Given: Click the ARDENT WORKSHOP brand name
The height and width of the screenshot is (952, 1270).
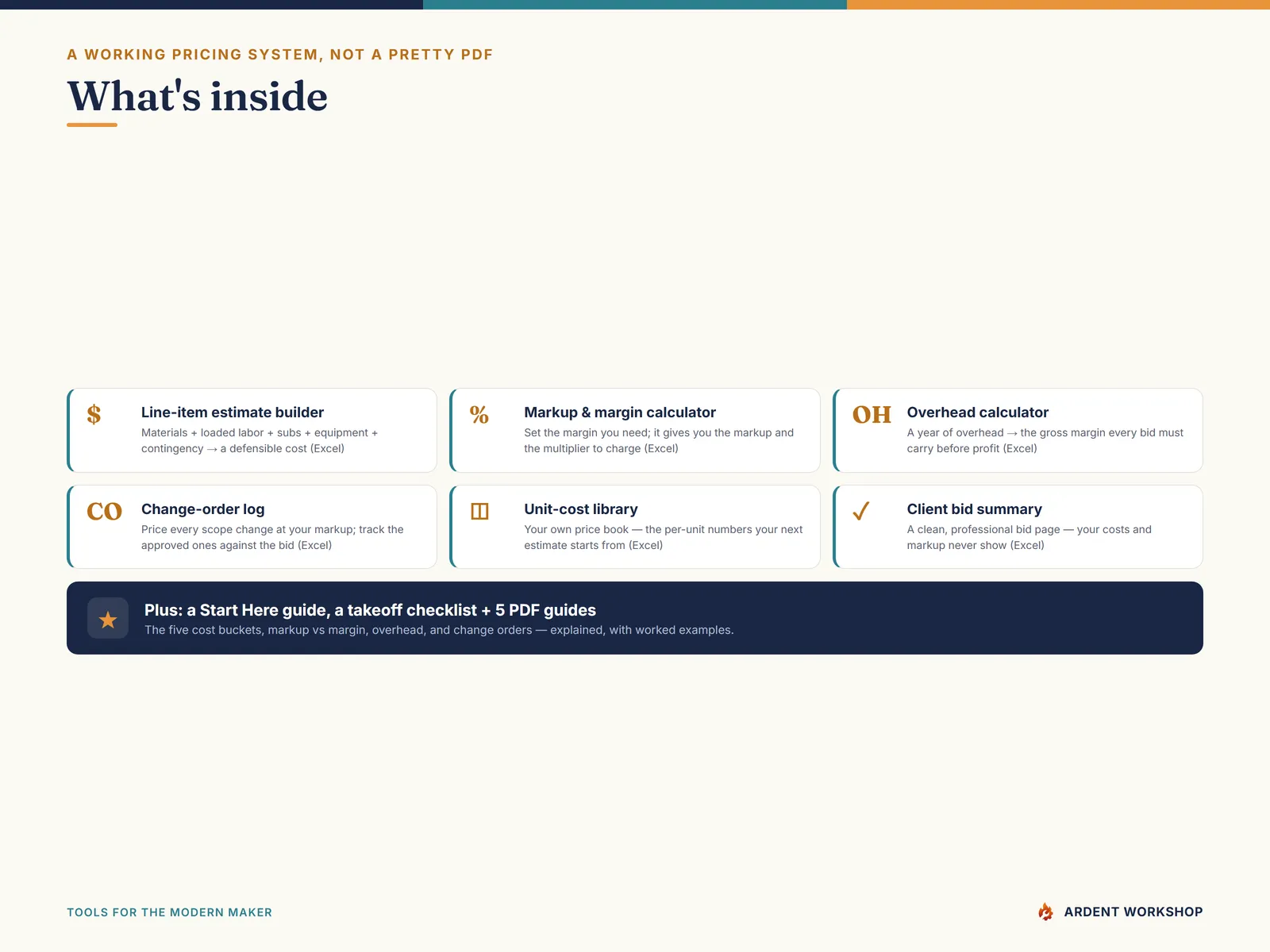Looking at the screenshot, I should pyautogui.click(x=1133, y=912).
